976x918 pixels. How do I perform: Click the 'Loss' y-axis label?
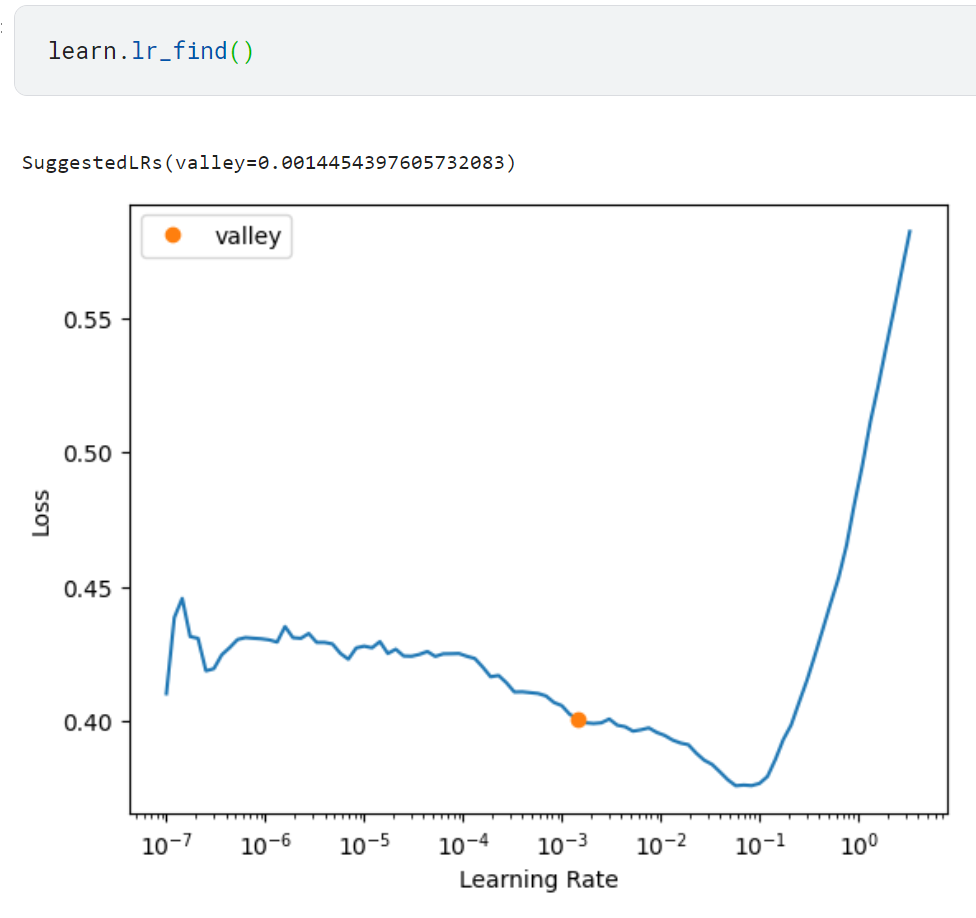tap(41, 513)
